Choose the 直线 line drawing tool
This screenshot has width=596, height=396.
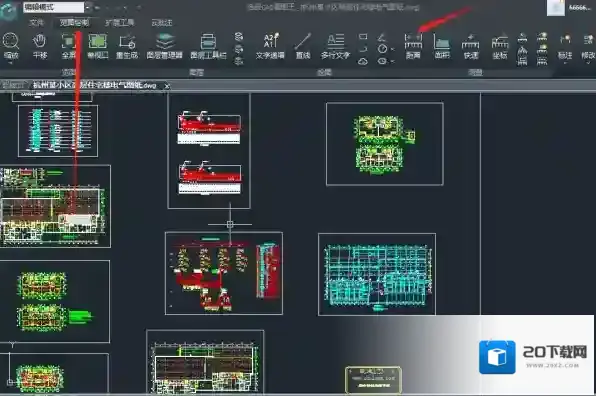tap(303, 46)
